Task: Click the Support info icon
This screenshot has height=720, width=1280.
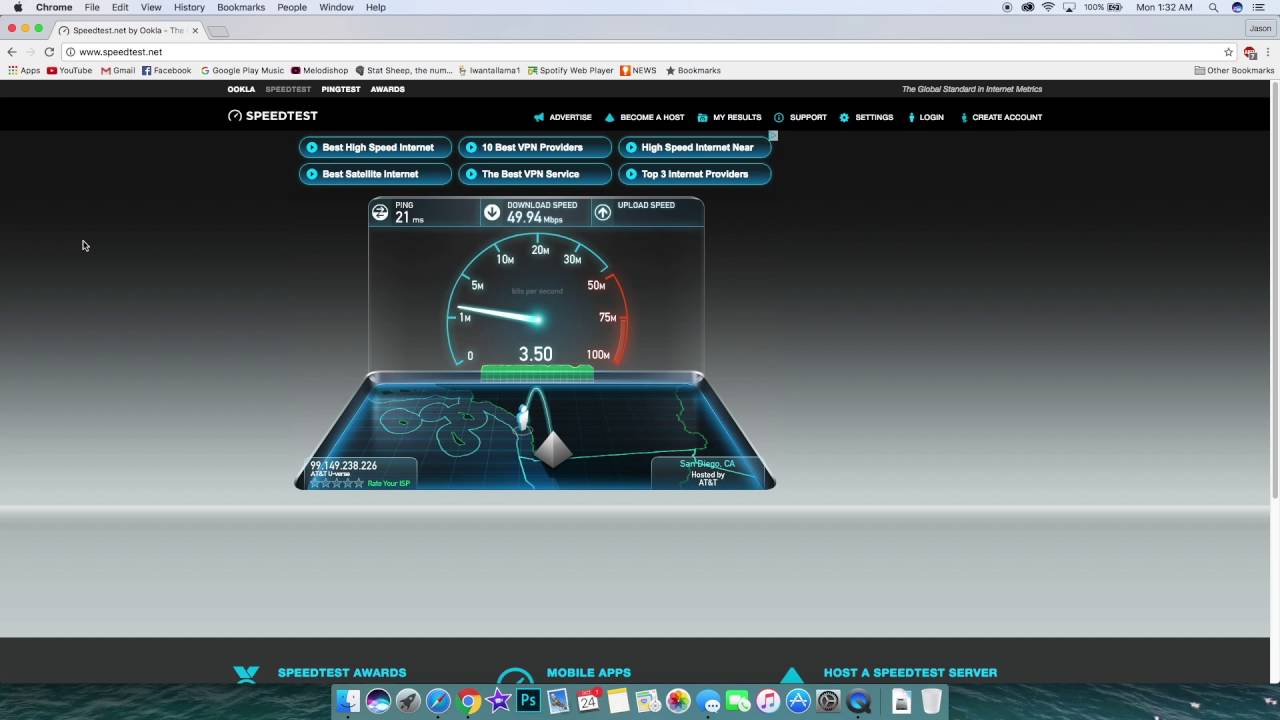Action: [x=779, y=117]
